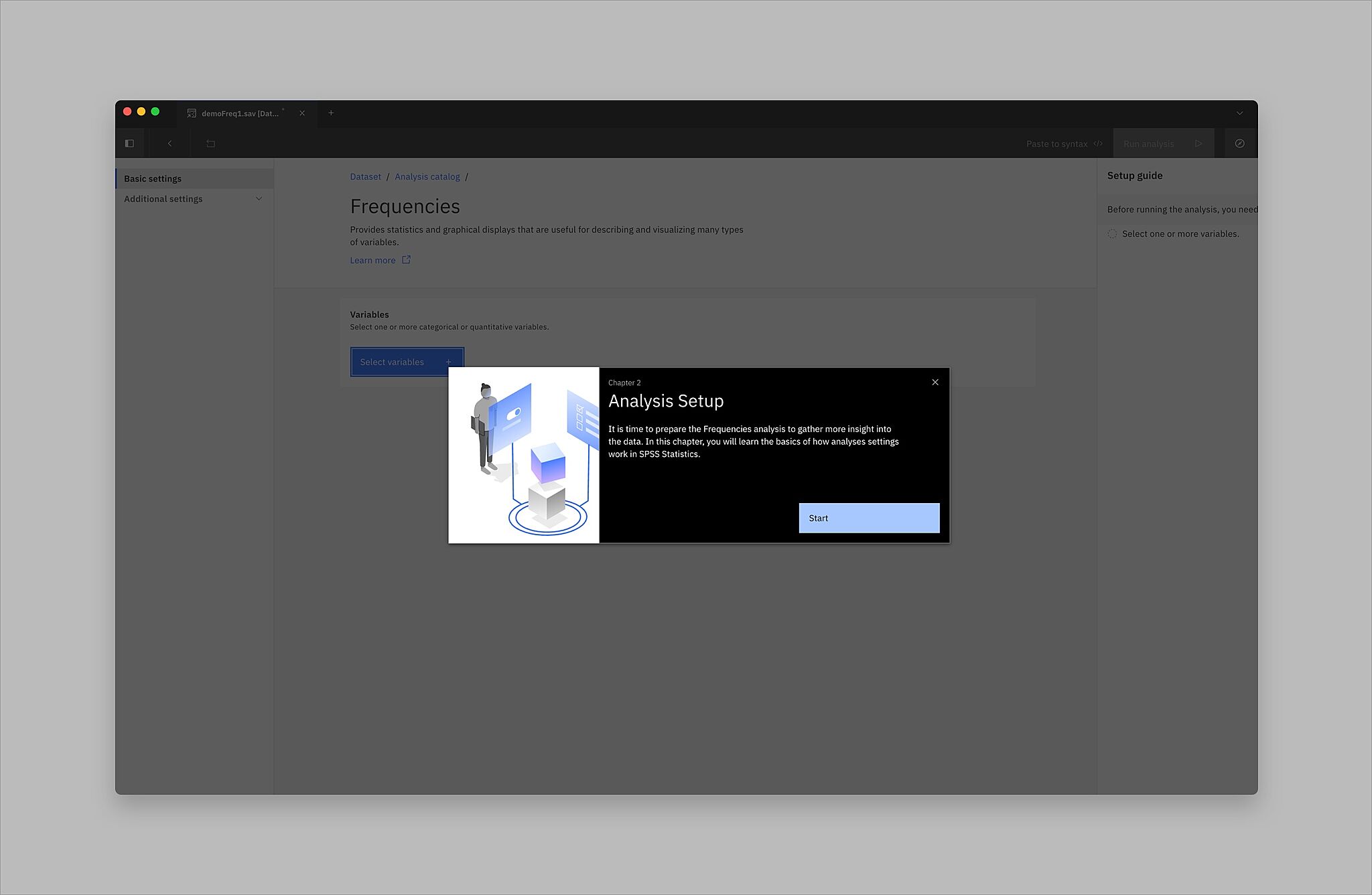The image size is (1372, 895).
Task: Click the reset settings toolbar icon
Action: 210,143
